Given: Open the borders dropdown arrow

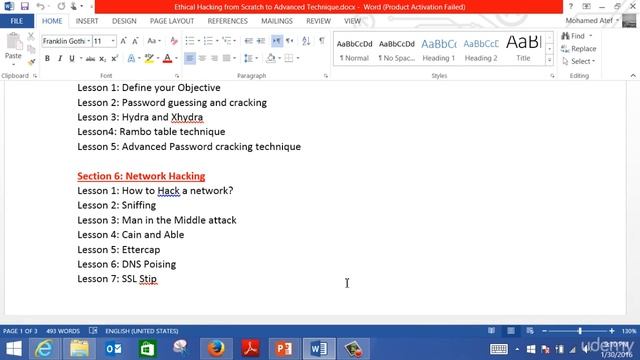Looking at the screenshot, I should coord(298,58).
